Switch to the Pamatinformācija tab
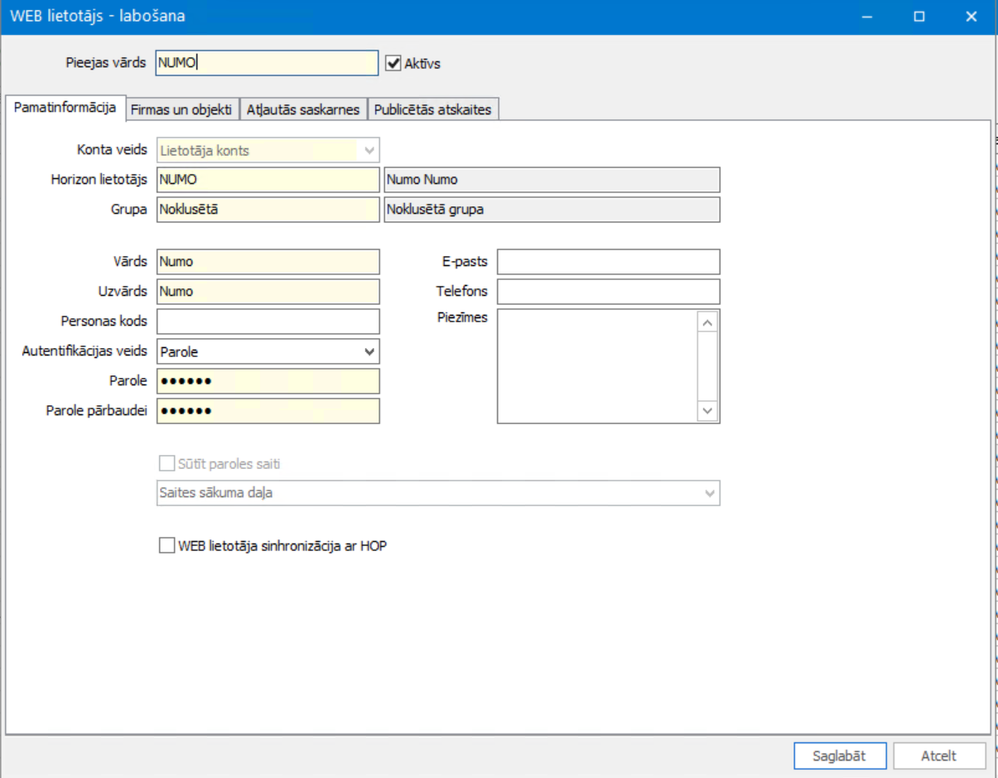The height and width of the screenshot is (778, 998). pyautogui.click(x=65, y=107)
